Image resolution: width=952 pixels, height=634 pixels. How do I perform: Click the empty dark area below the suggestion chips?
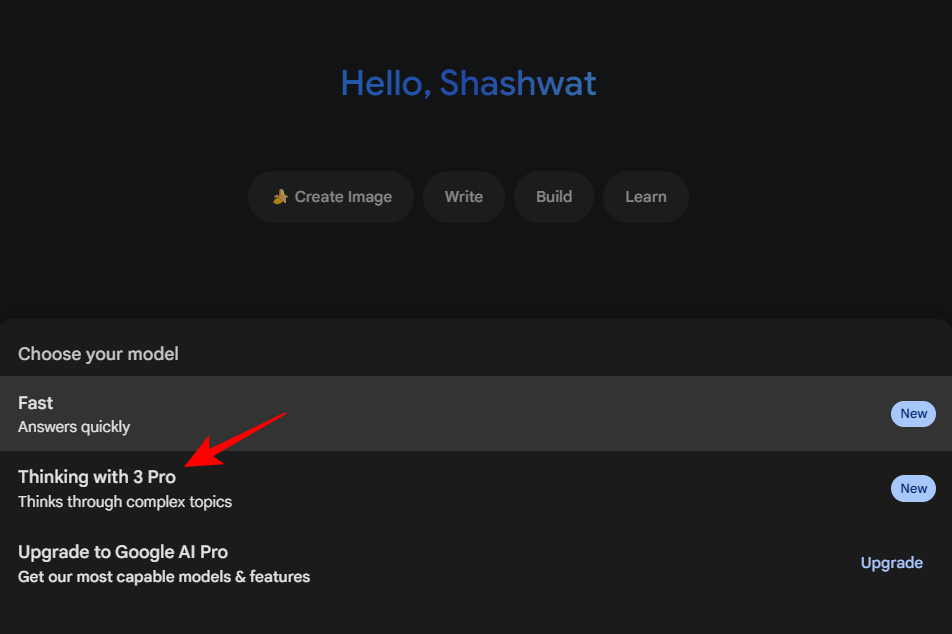tap(468, 272)
